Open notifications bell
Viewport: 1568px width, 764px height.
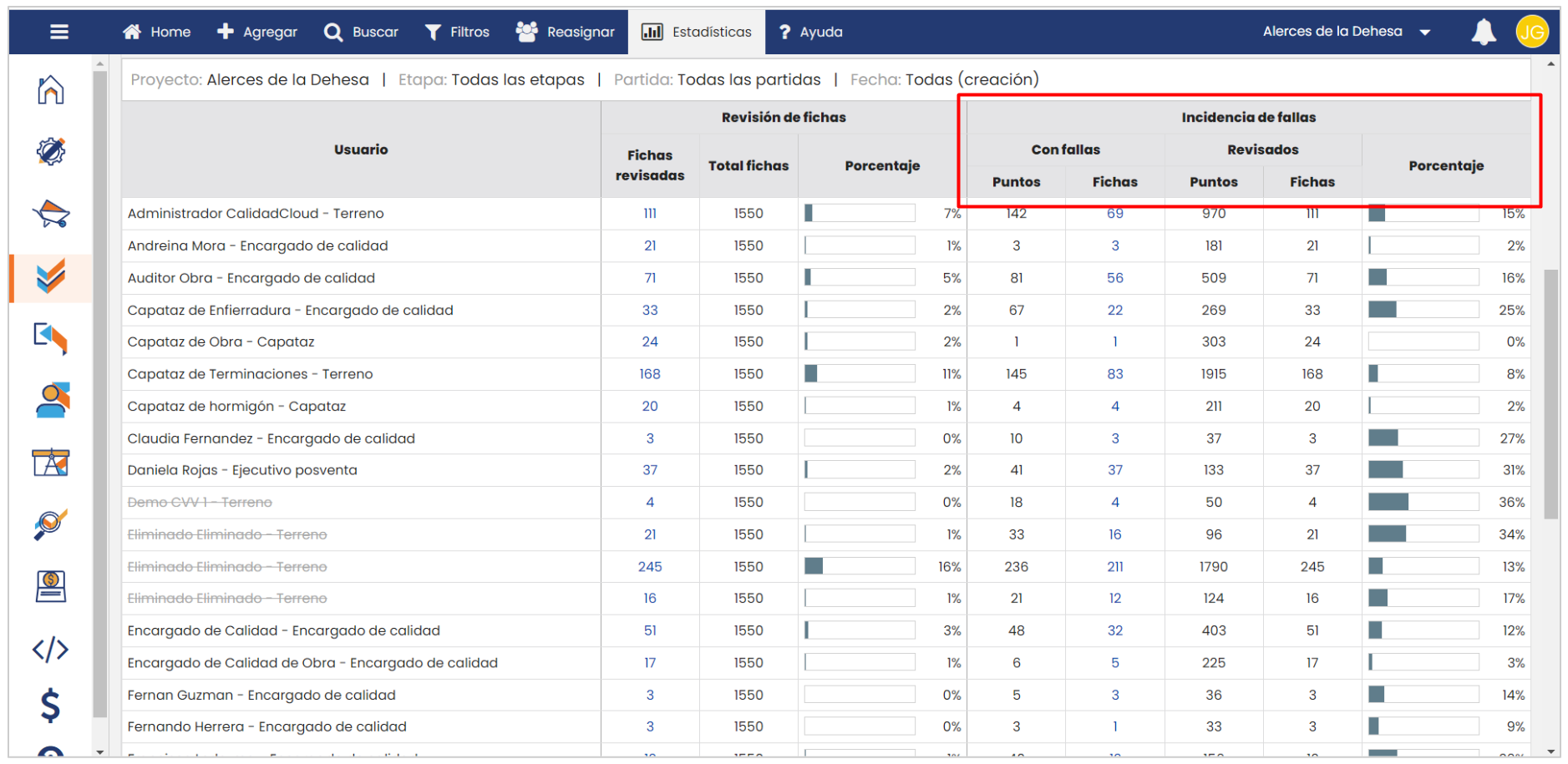click(x=1483, y=33)
